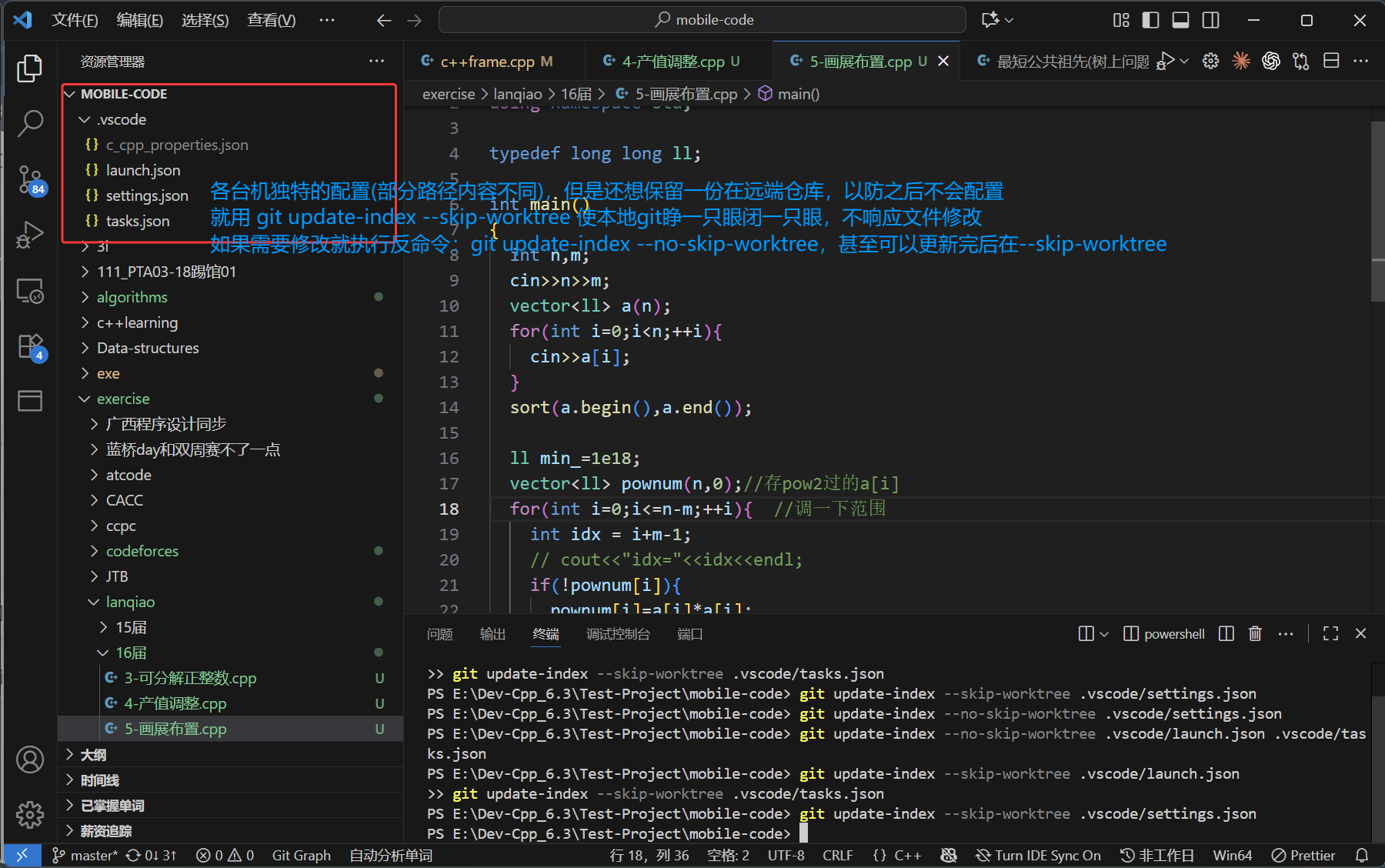Open the 编辑(E) menu
The image size is (1385, 868).
coord(139,20)
